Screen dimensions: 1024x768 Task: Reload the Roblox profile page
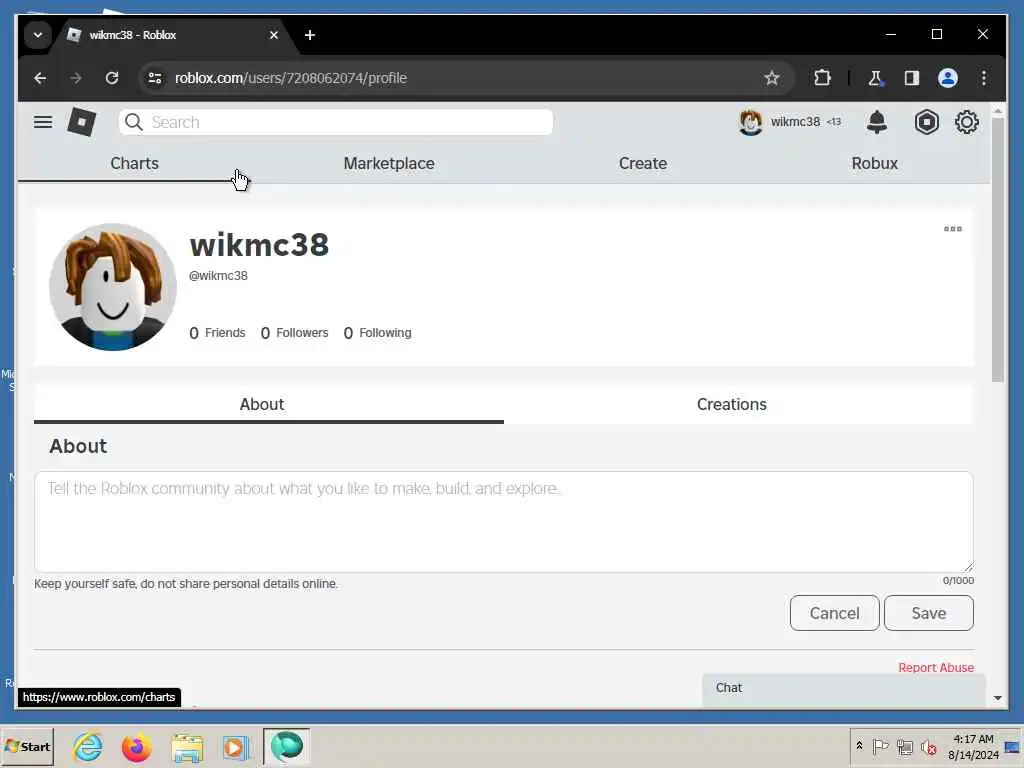[x=112, y=78]
